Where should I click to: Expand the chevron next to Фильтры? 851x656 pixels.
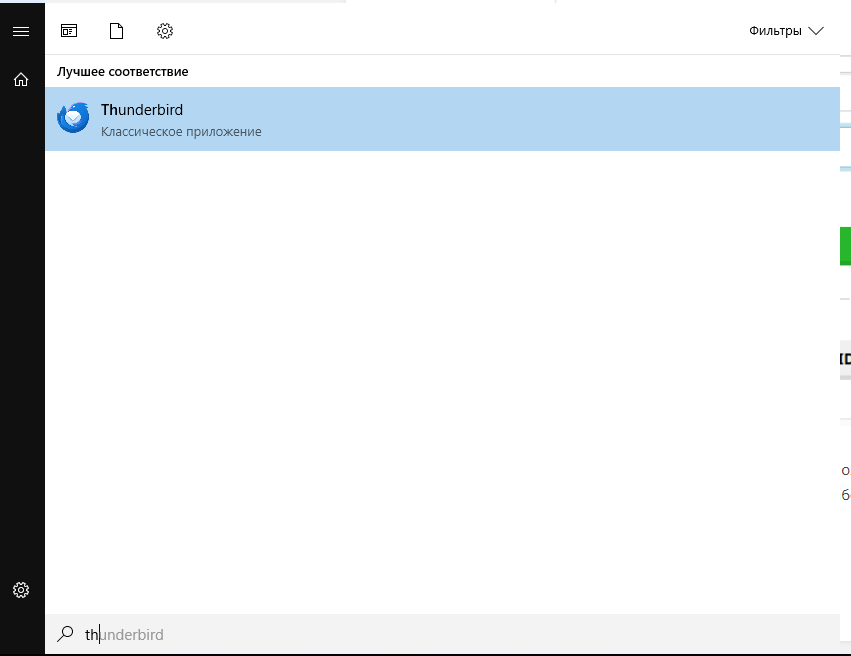point(816,31)
